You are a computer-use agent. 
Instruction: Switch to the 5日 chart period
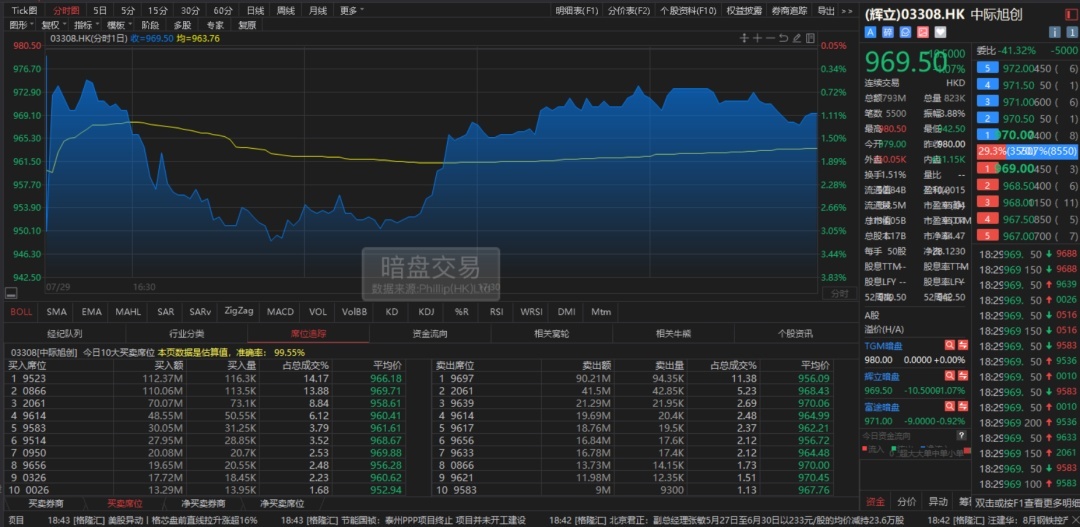[x=100, y=11]
